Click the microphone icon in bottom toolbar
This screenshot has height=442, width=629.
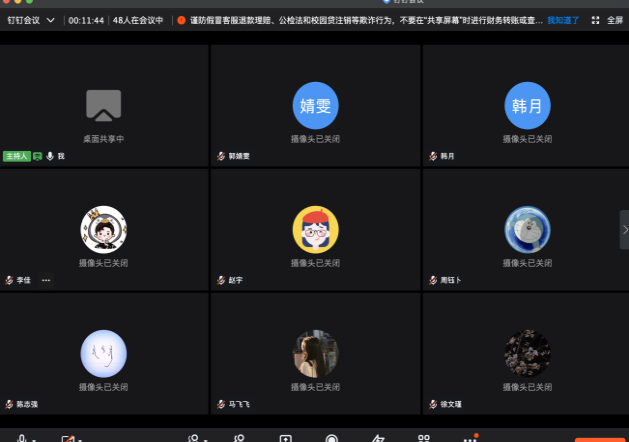pyautogui.click(x=21, y=438)
